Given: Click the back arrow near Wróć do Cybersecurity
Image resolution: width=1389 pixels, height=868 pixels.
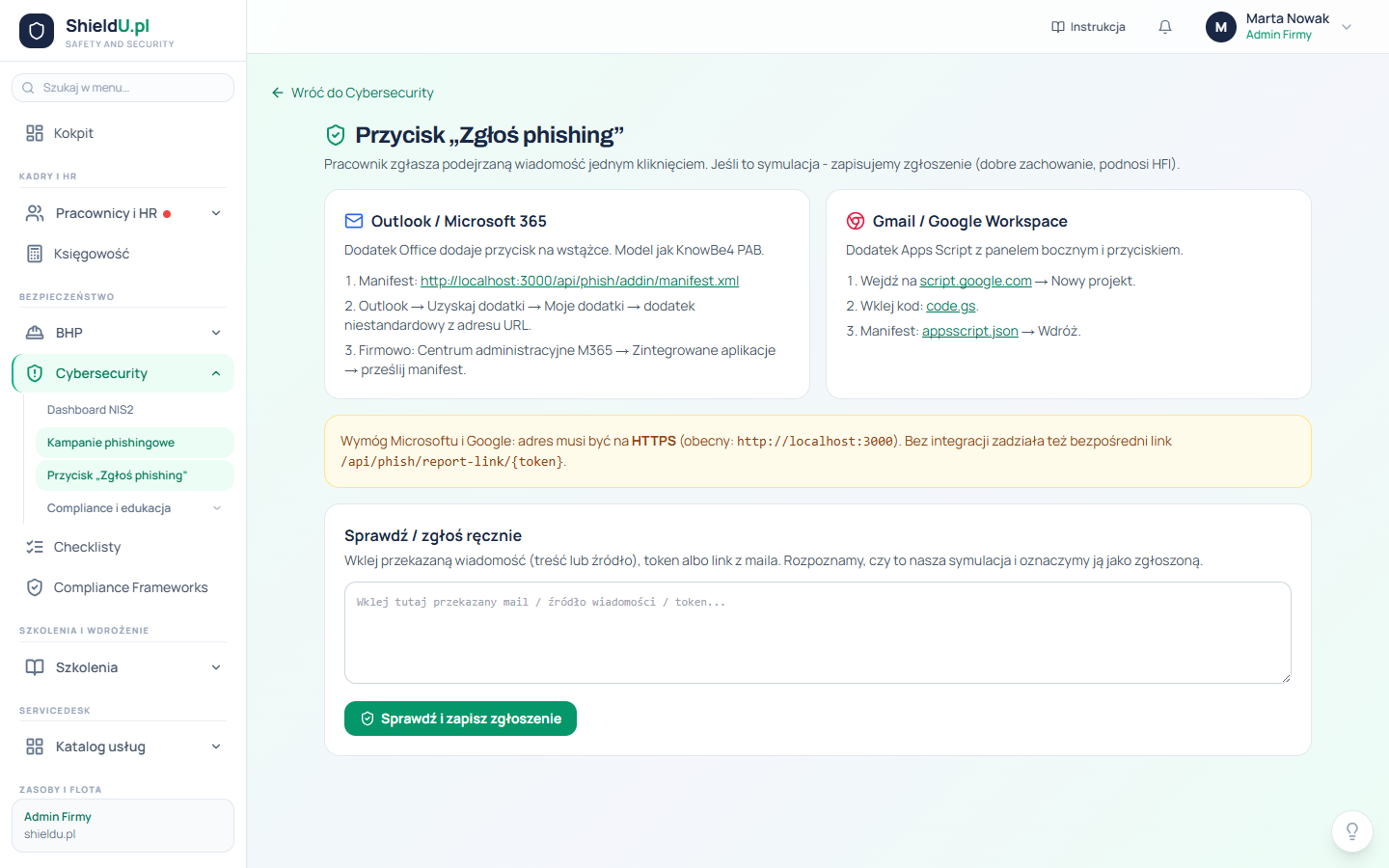Looking at the screenshot, I should tap(278, 93).
